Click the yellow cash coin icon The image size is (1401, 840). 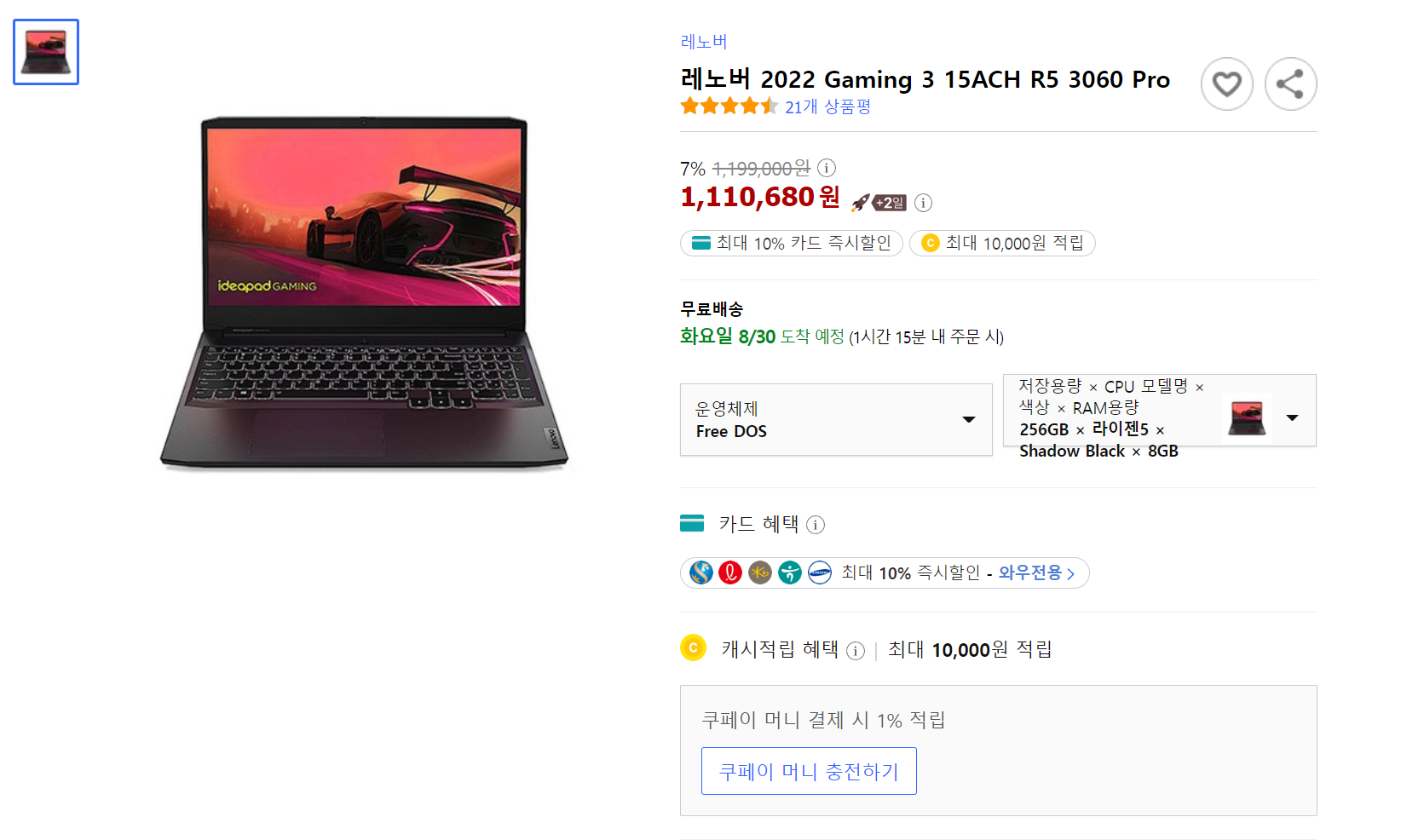[x=693, y=647]
